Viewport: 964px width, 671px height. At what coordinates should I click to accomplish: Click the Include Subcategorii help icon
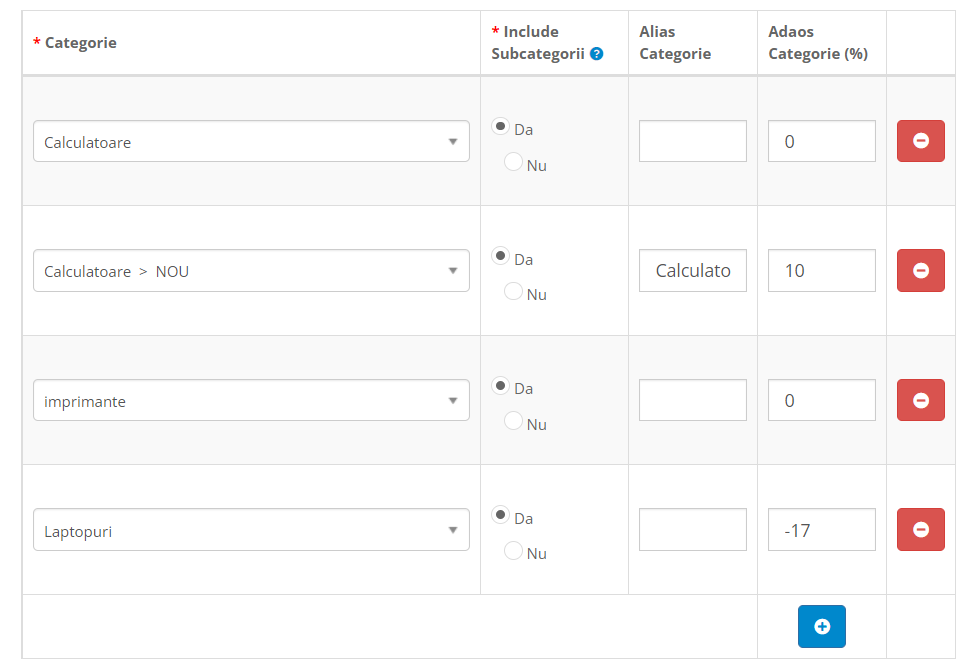597,54
